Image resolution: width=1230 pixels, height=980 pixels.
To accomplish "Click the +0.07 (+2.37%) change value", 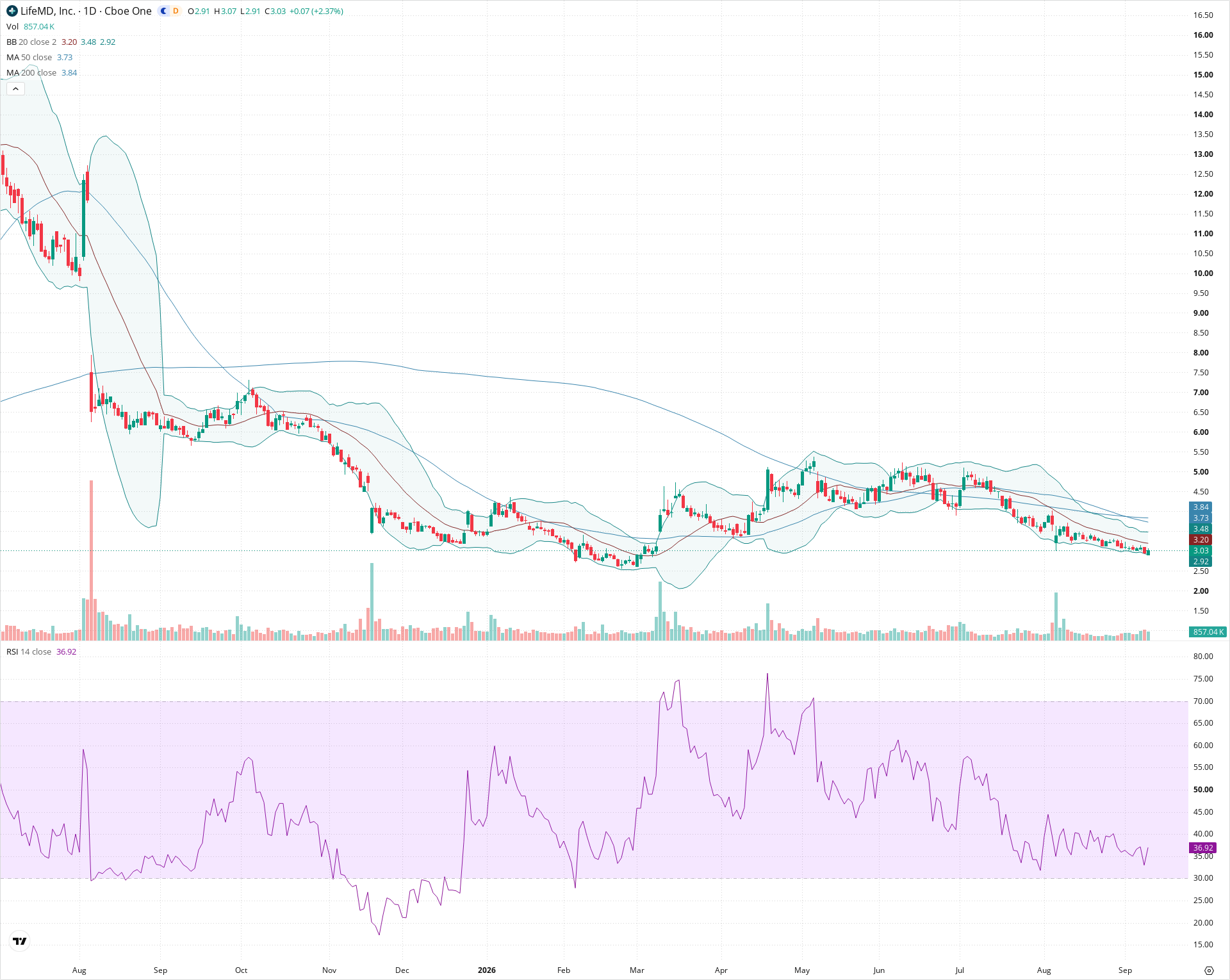I will 316,11.
